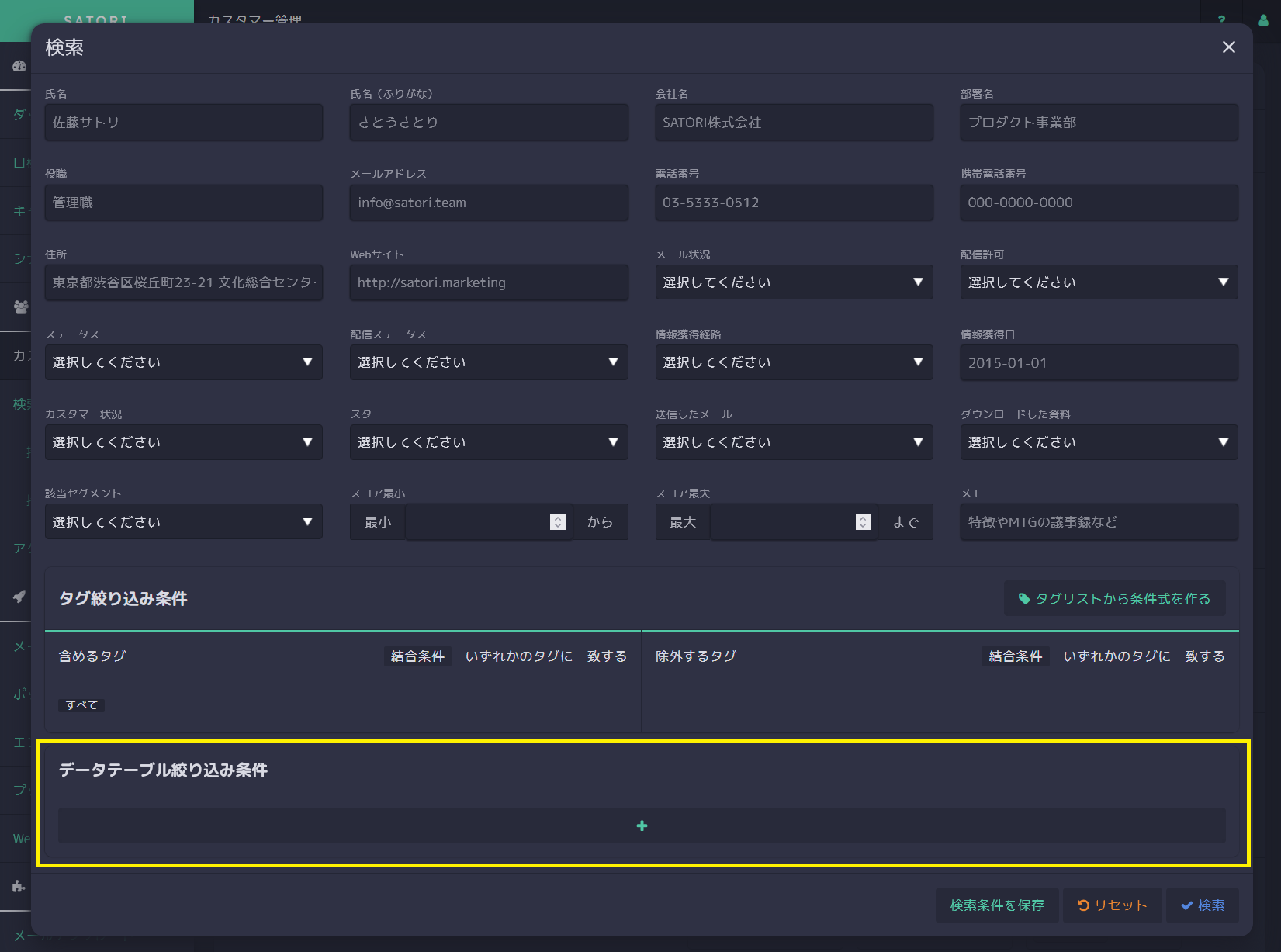Screen dimensions: 1281x952
Task: Open the 配信ステータス dropdown
Action: (489, 362)
